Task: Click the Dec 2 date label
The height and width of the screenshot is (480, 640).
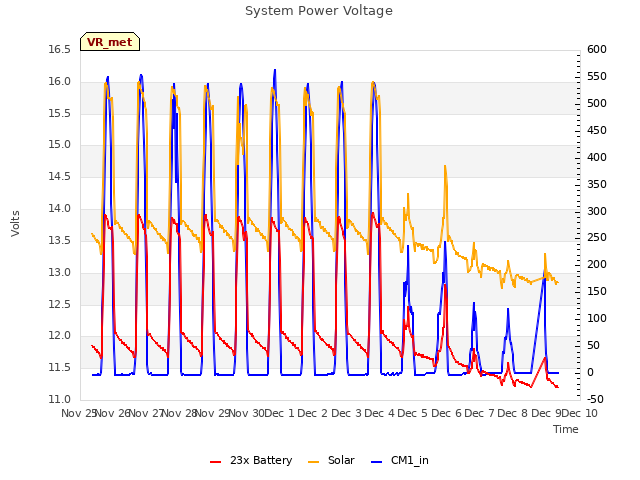Action: [x=312, y=414]
